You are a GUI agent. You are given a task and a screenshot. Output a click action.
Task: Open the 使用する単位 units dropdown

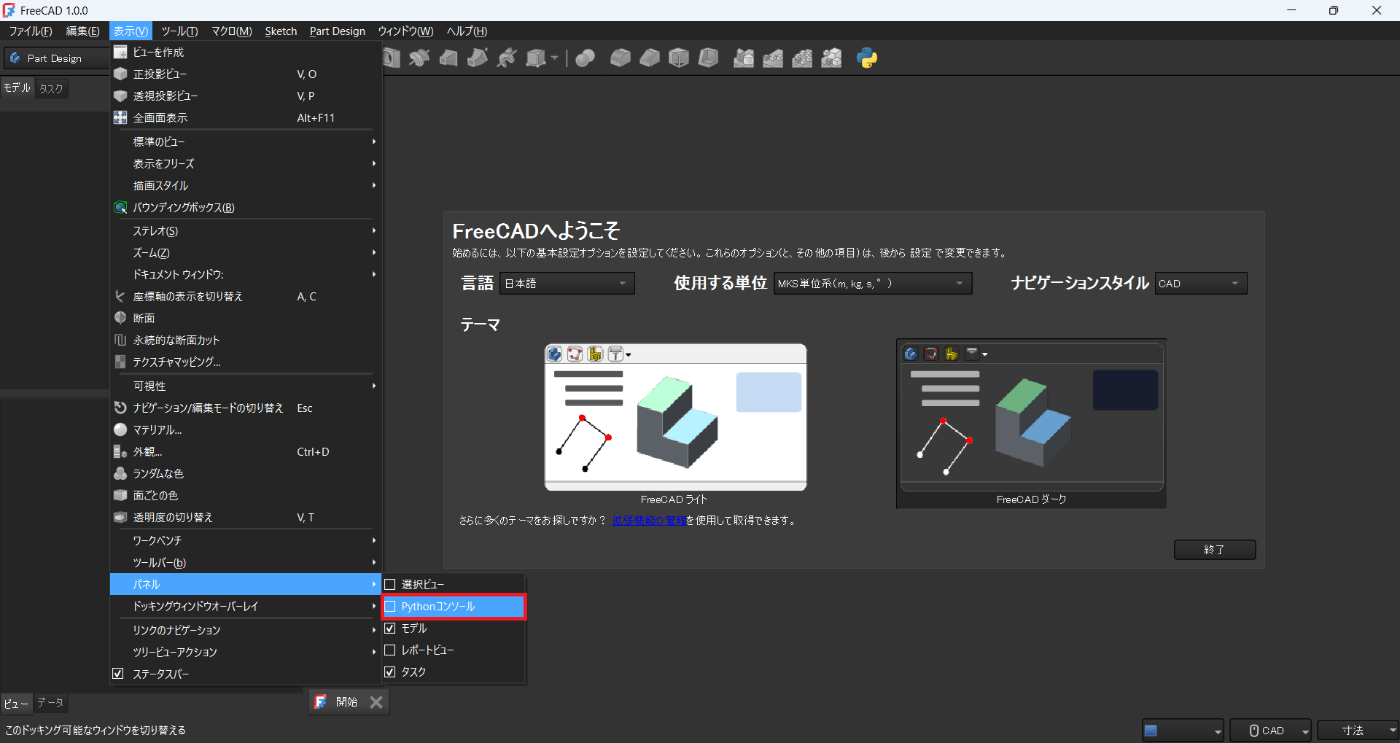point(873,283)
